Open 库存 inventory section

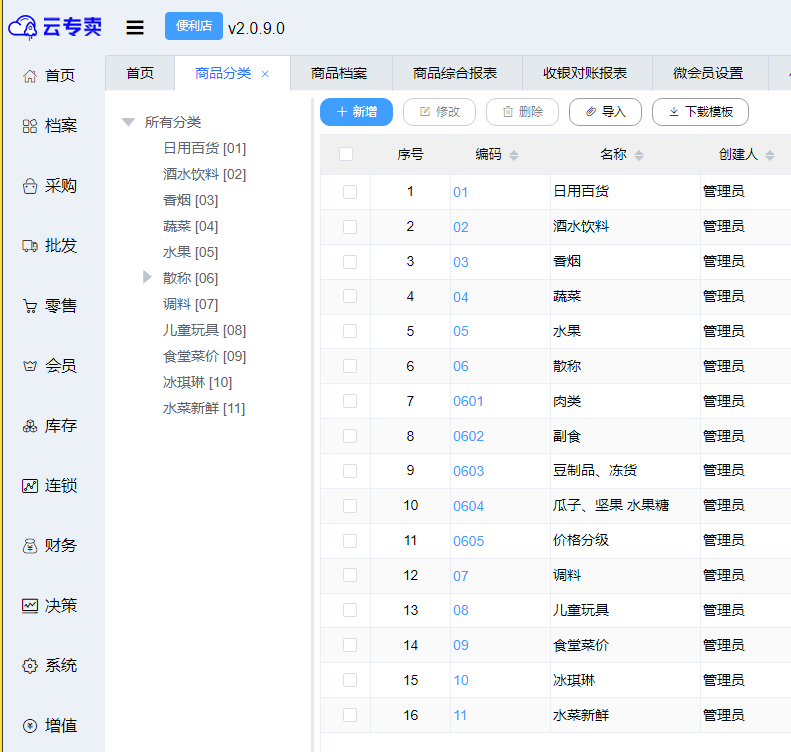(x=50, y=426)
